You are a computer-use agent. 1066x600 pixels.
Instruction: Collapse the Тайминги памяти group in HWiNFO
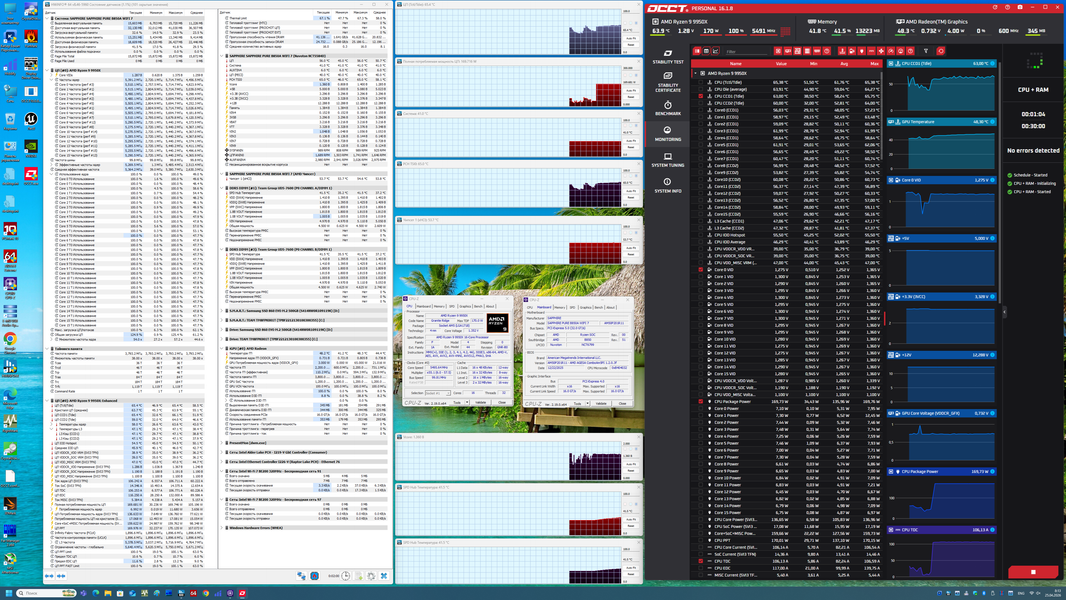(48, 349)
